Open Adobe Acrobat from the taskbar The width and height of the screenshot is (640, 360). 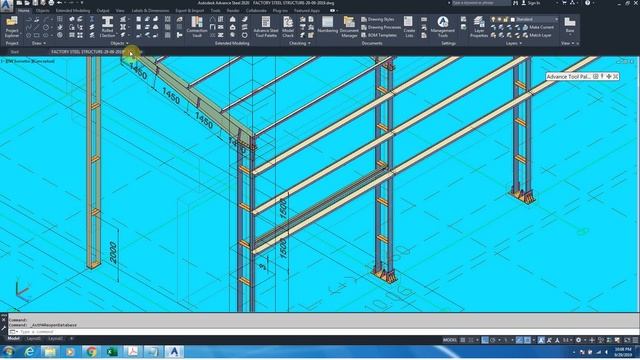pyautogui.click(x=133, y=351)
